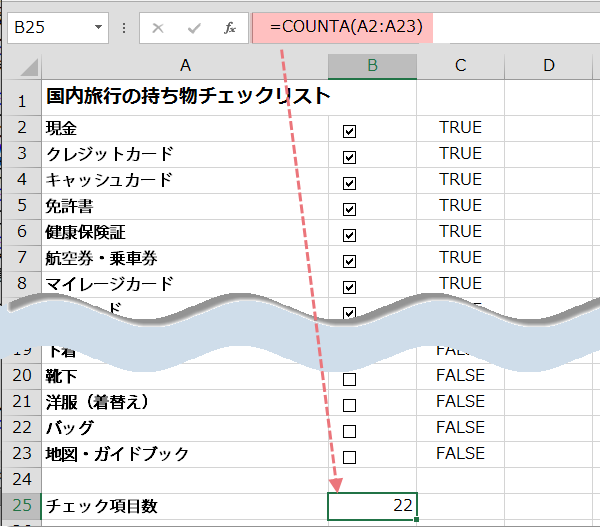Select row 25 header
This screenshot has height=527, width=600.
tap(21, 506)
